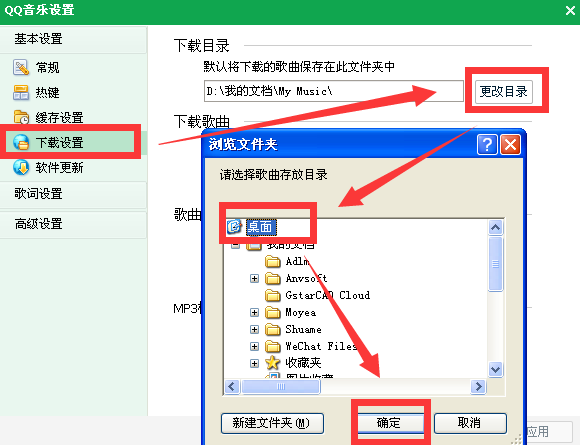Click the 收藏夹 star favorites icon
The width and height of the screenshot is (580, 445).
point(273,363)
